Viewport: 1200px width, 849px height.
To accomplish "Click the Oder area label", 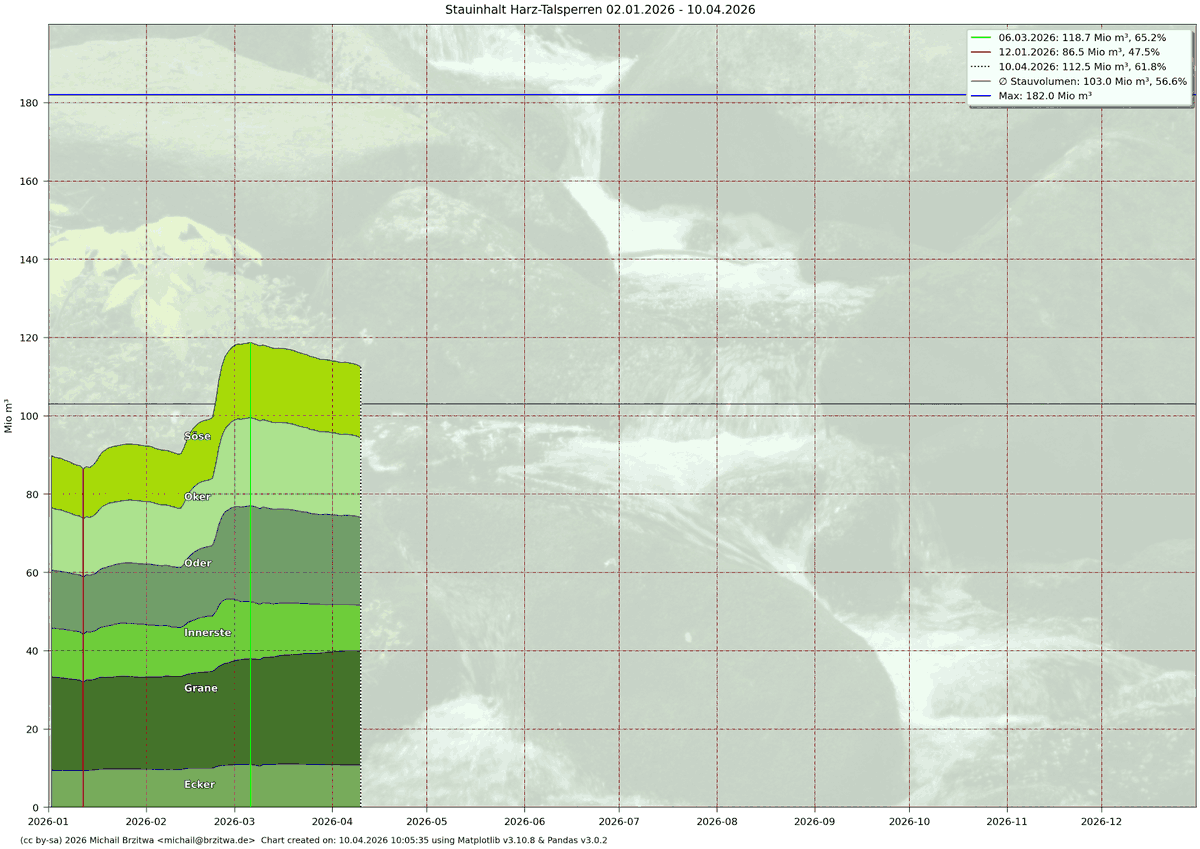I will [197, 563].
